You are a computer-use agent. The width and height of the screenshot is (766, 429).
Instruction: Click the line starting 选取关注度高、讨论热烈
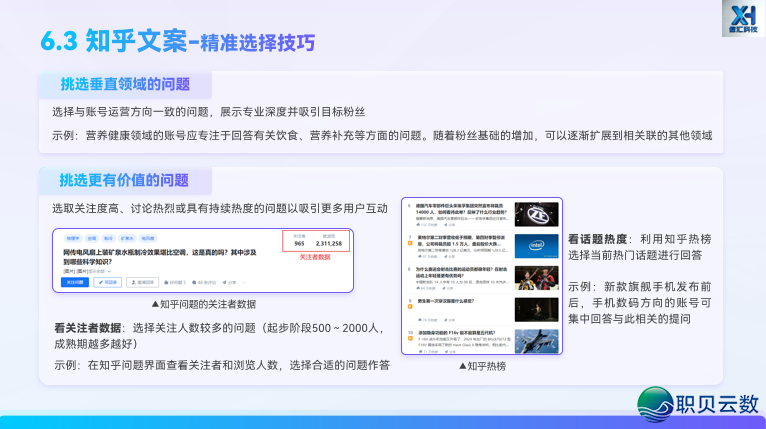220,209
